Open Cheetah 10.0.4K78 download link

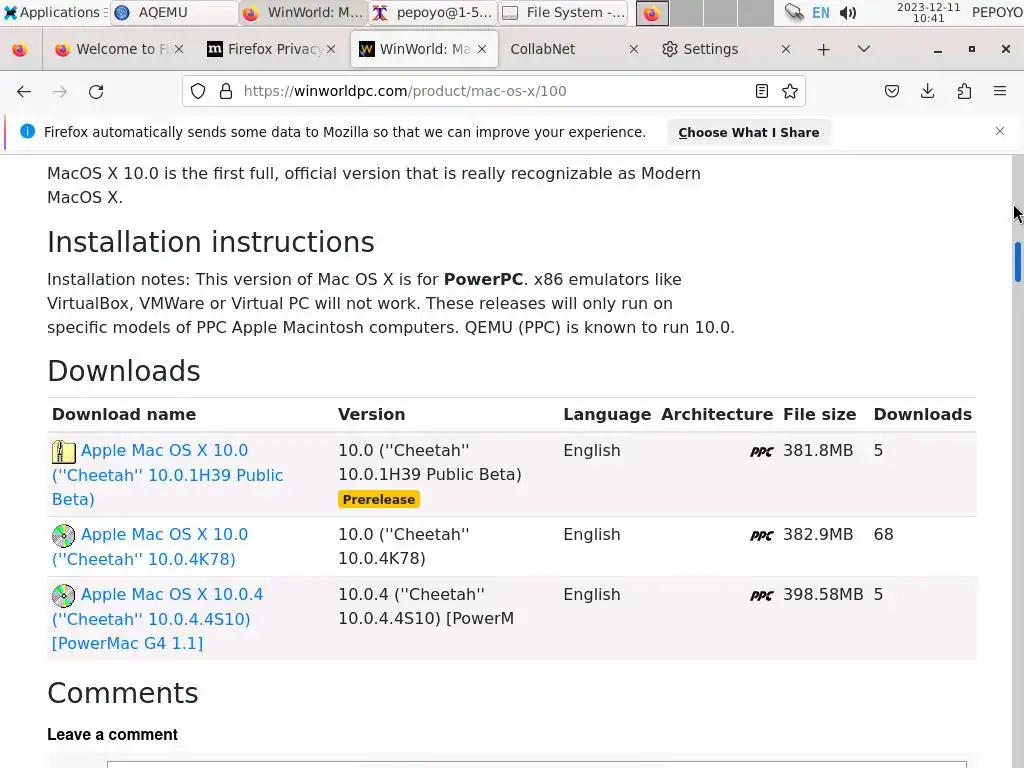(x=150, y=547)
